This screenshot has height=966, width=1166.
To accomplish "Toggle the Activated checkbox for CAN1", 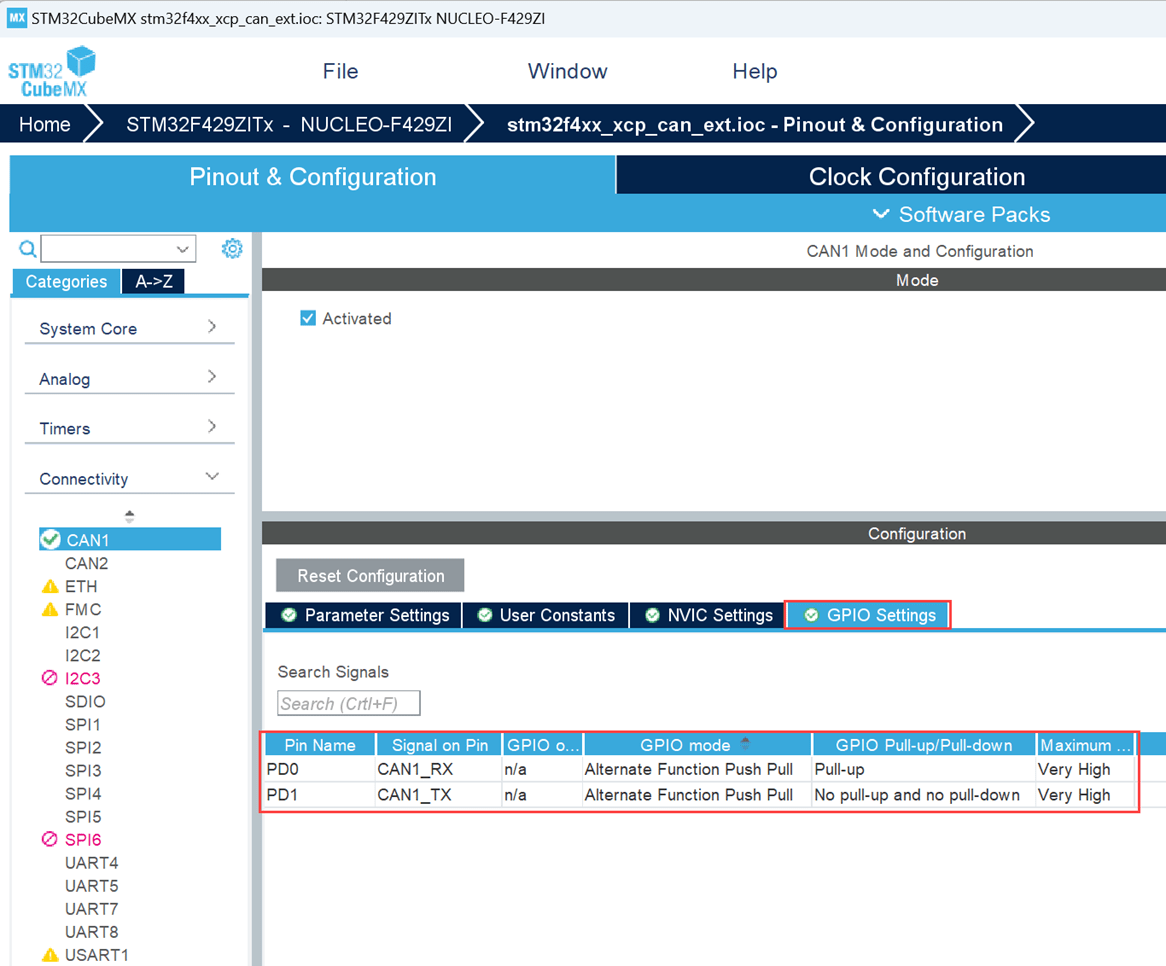I will 308,318.
